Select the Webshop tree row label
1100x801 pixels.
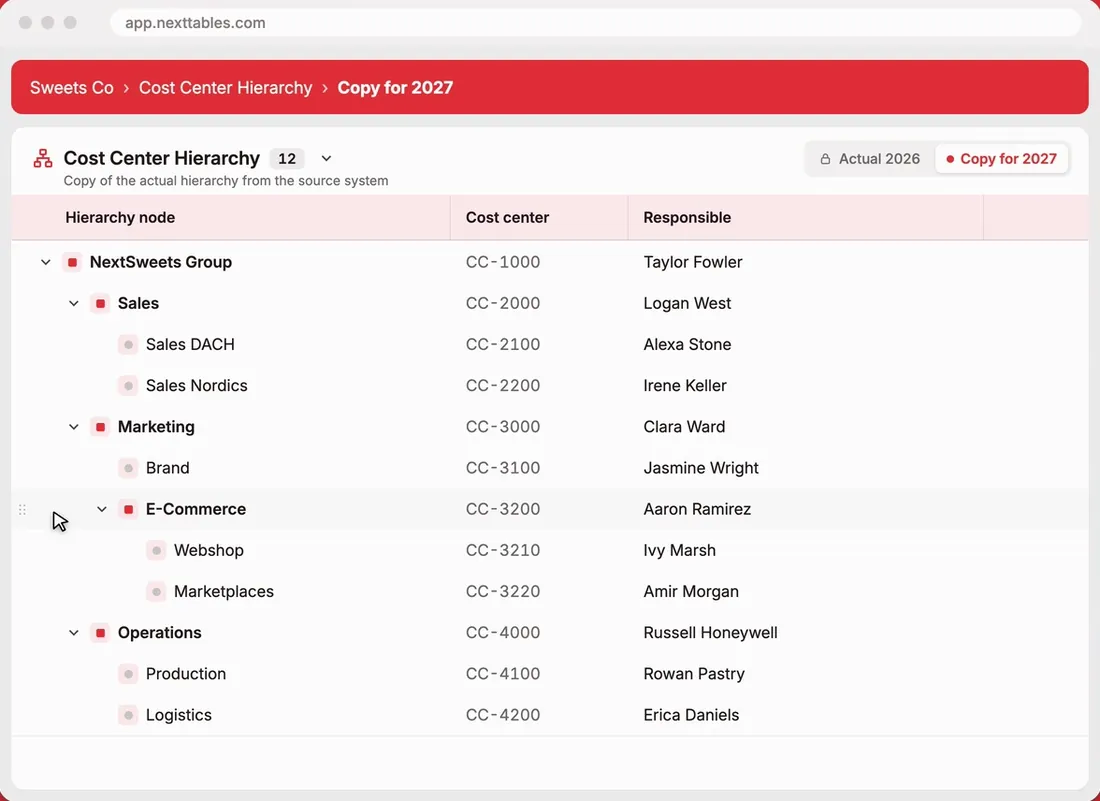tap(208, 551)
